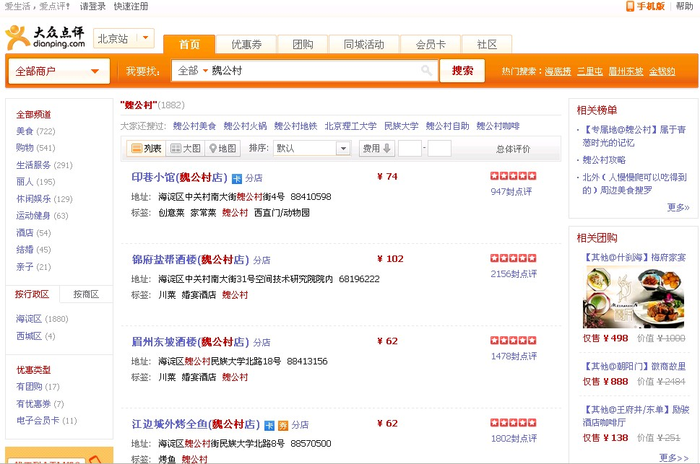Filter by 休闲娱乐 channel

pyautogui.click(x=33, y=199)
